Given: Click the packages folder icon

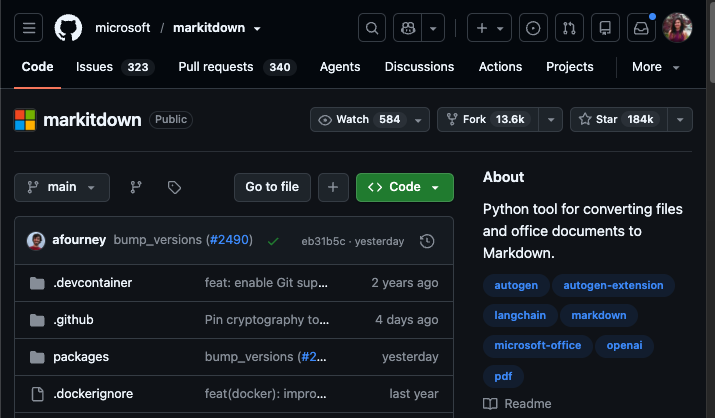Looking at the screenshot, I should click(37, 357).
